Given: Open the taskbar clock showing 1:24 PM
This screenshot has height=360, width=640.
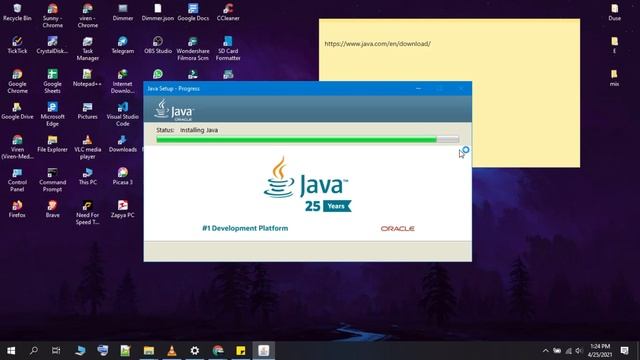Looking at the screenshot, I should click(600, 350).
